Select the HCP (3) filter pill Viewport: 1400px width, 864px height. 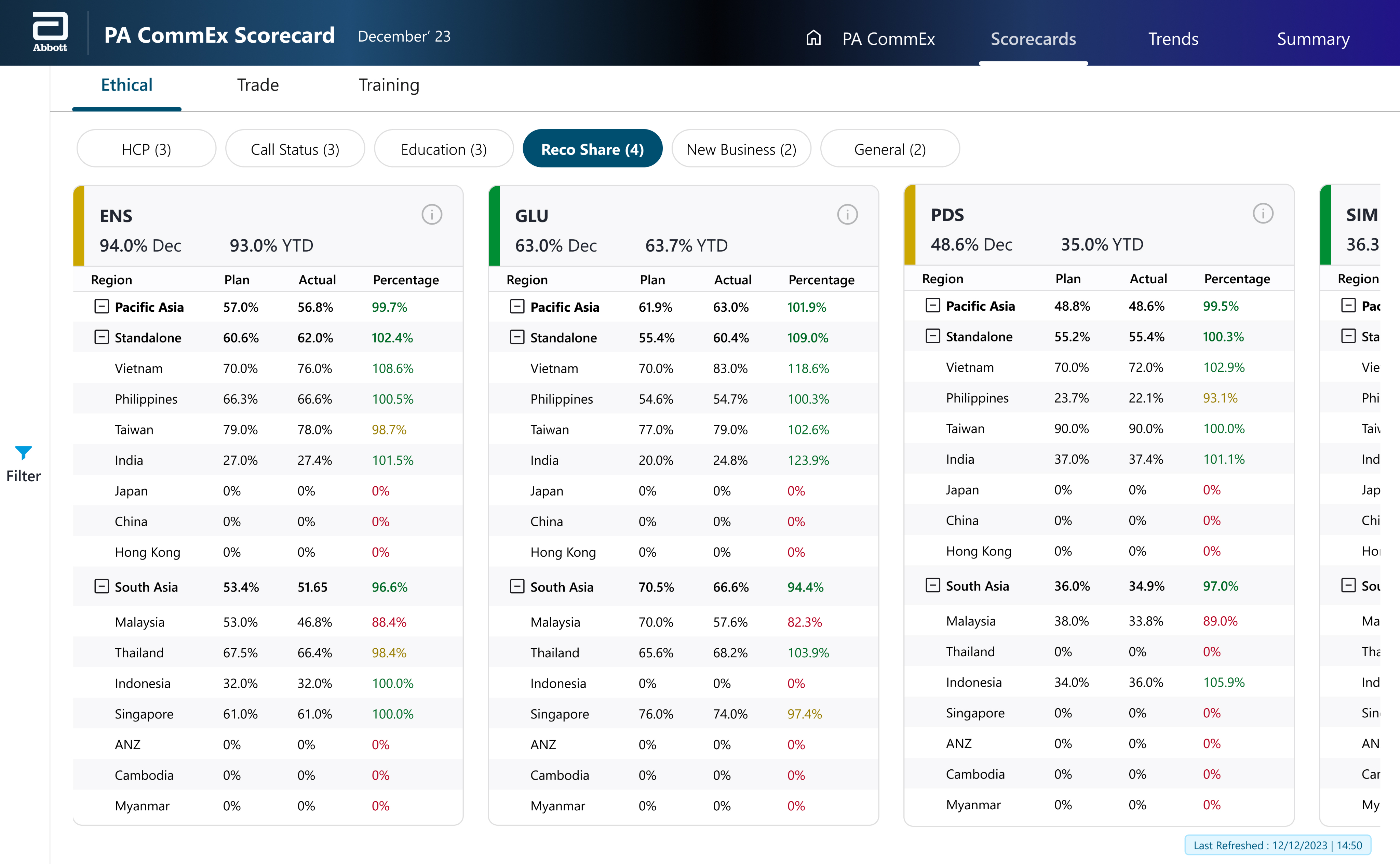click(x=146, y=149)
